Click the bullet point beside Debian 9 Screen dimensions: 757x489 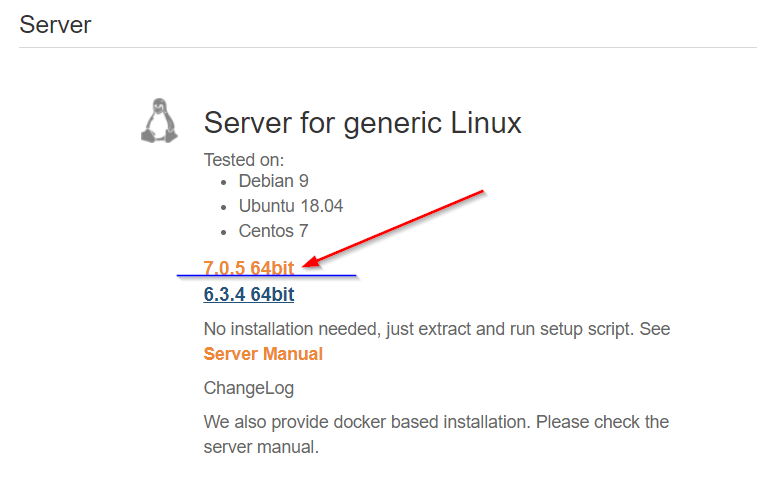click(x=223, y=182)
